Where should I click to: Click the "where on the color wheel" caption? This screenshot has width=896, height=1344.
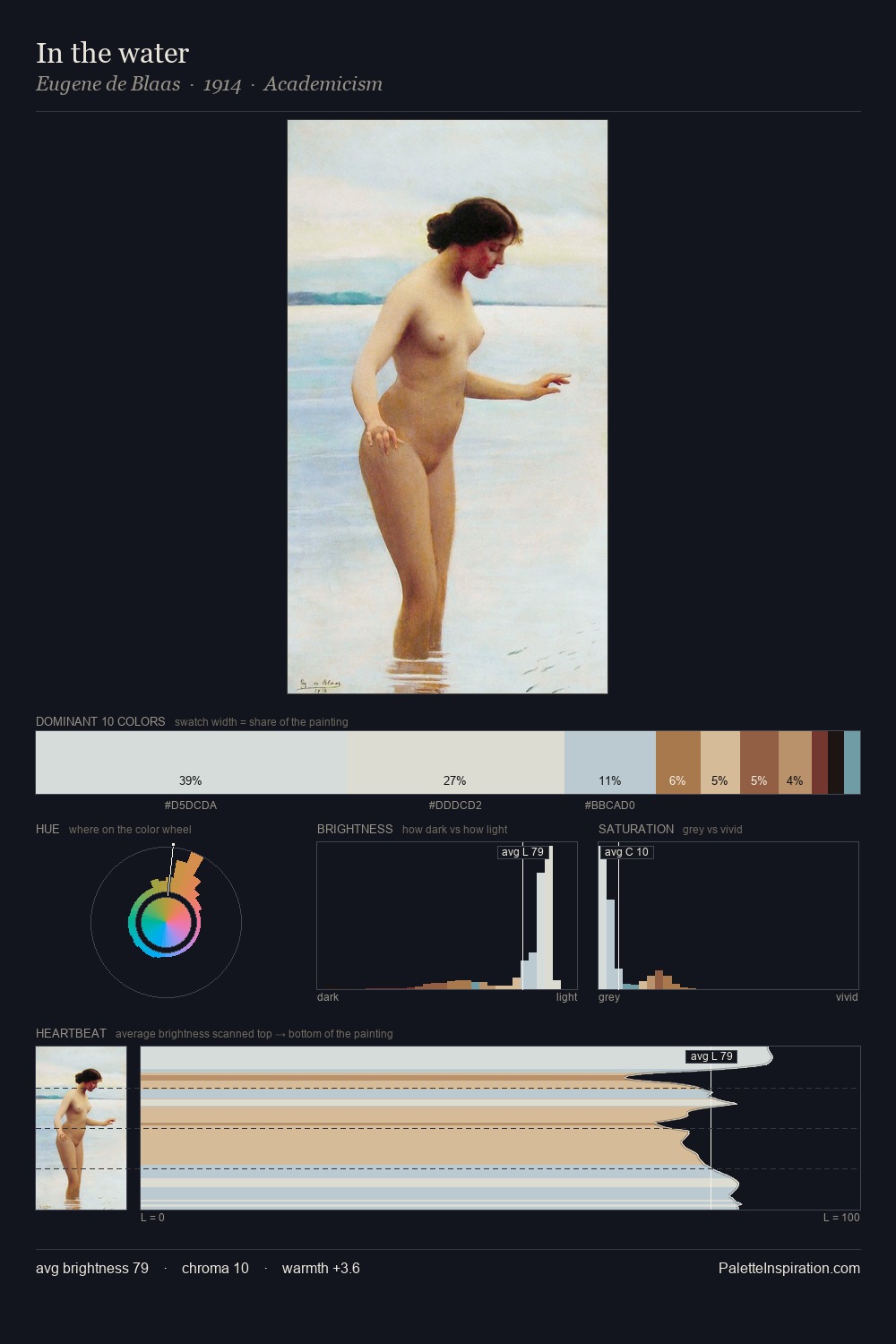(130, 830)
